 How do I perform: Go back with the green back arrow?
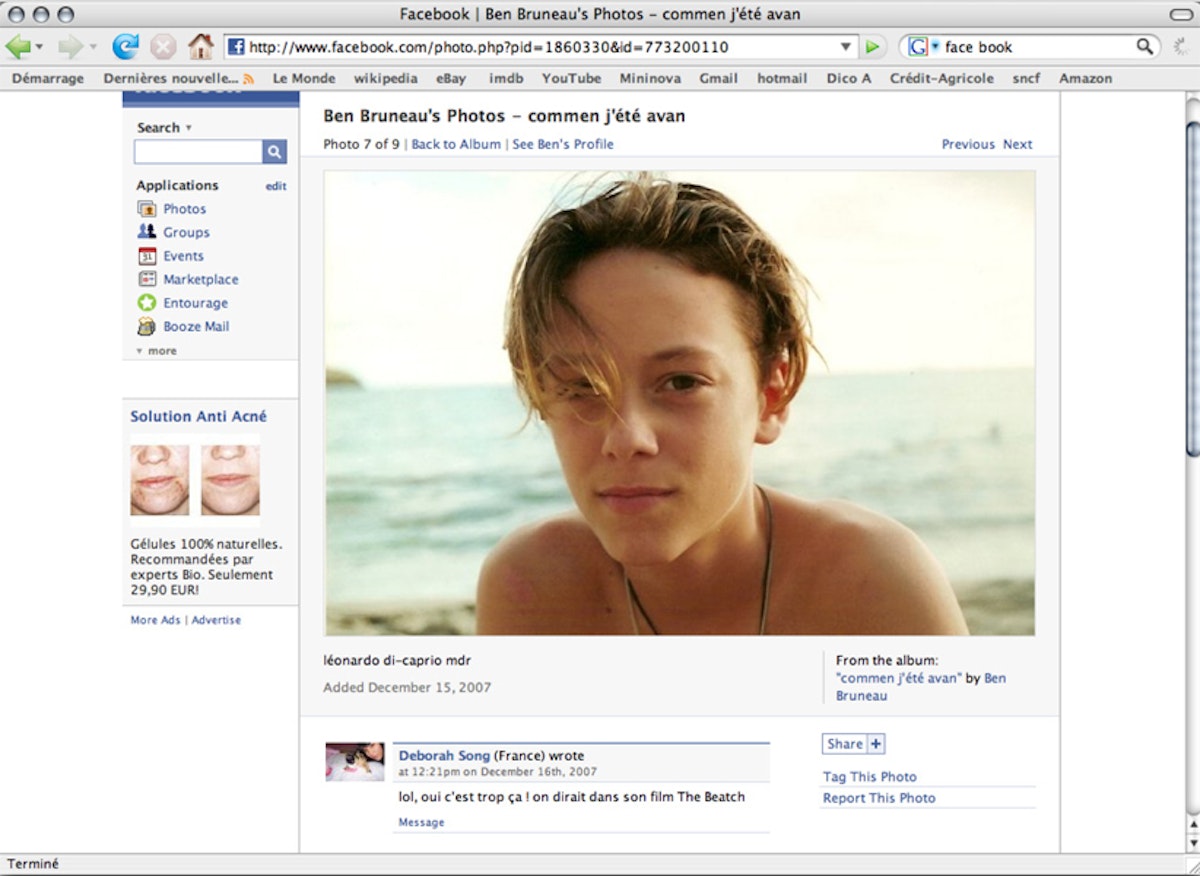tap(18, 46)
